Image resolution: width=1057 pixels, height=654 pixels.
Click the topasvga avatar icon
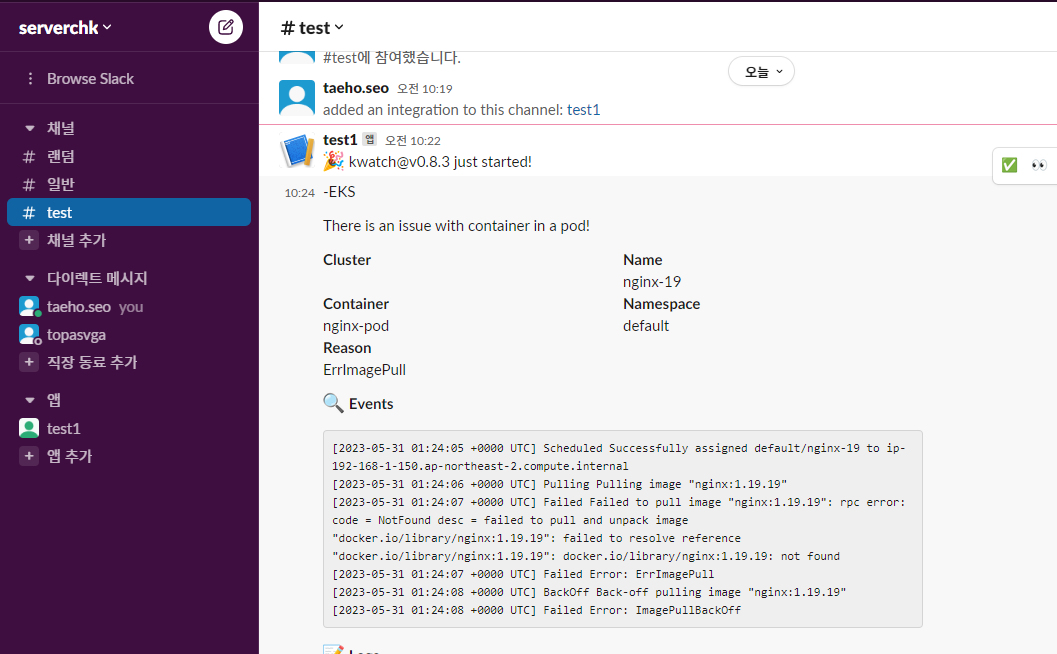pyautogui.click(x=29, y=334)
